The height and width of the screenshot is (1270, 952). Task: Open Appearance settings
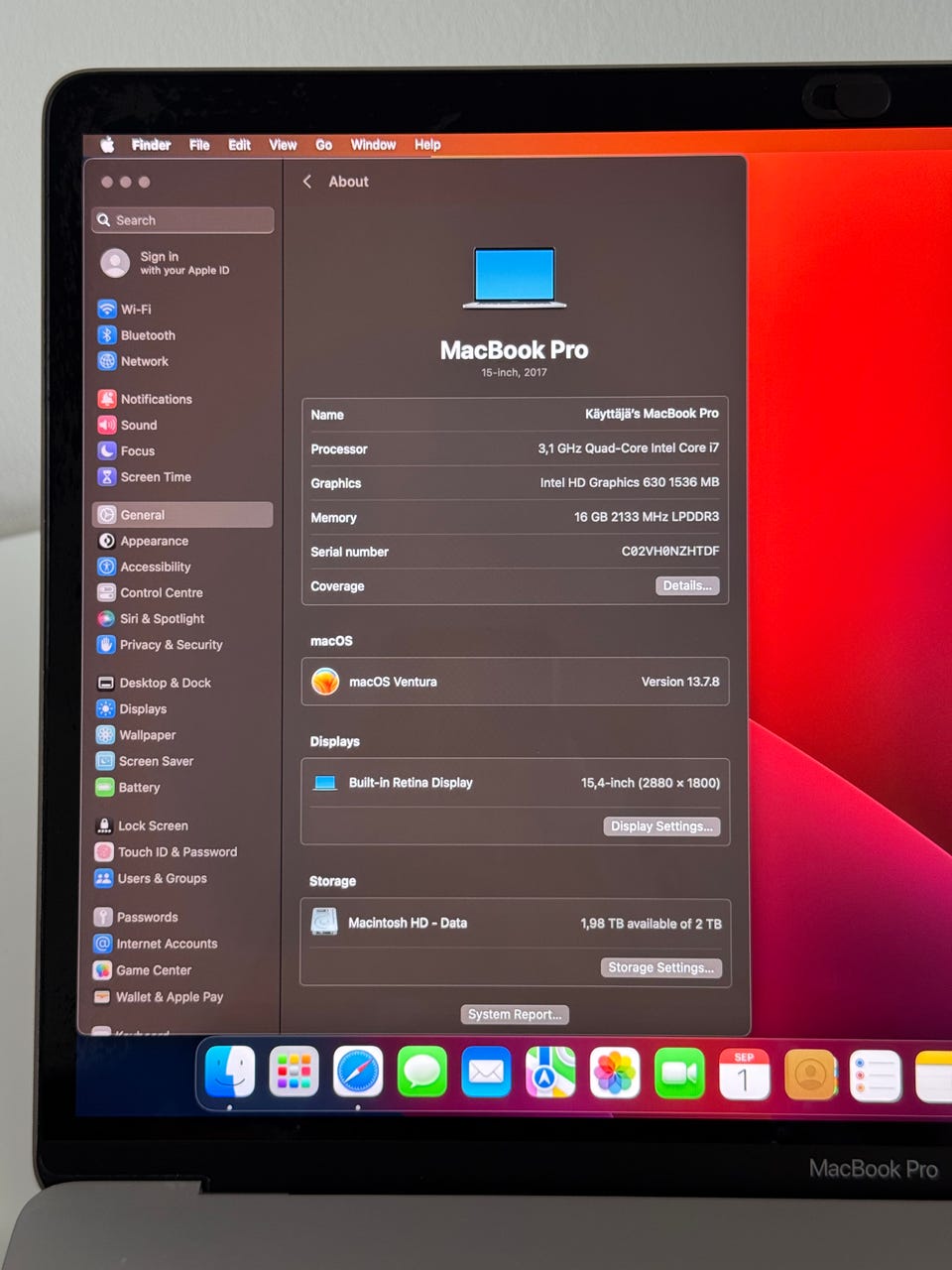[x=144, y=541]
